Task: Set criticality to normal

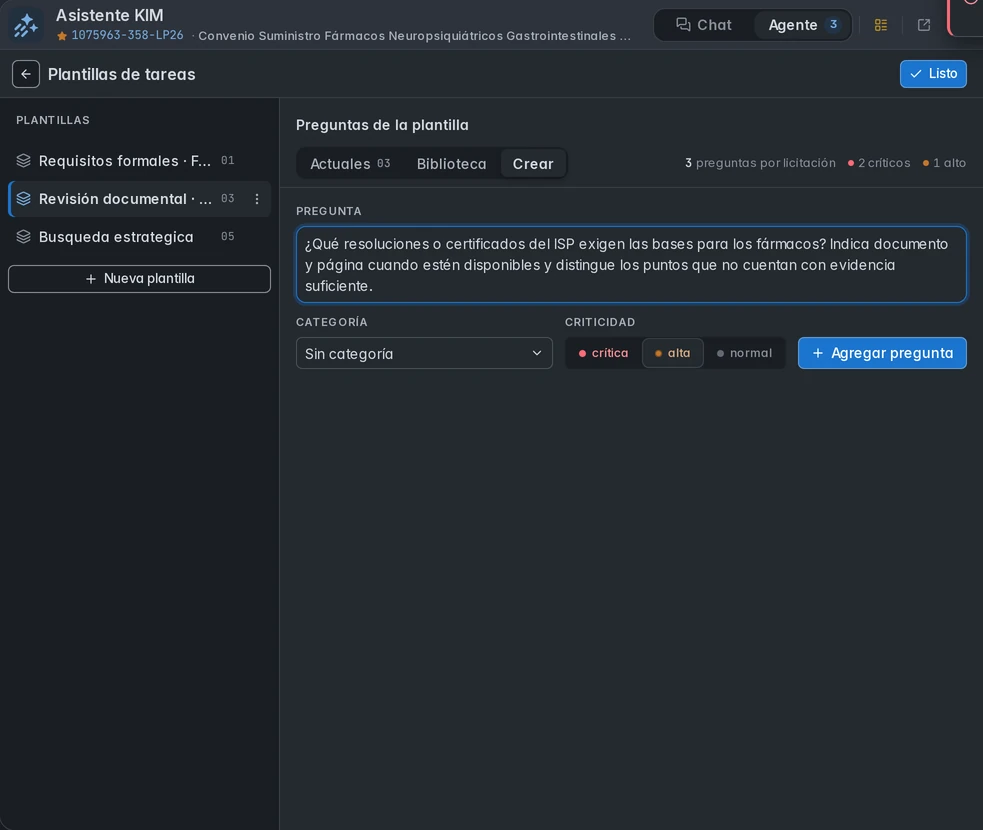Action: point(744,353)
